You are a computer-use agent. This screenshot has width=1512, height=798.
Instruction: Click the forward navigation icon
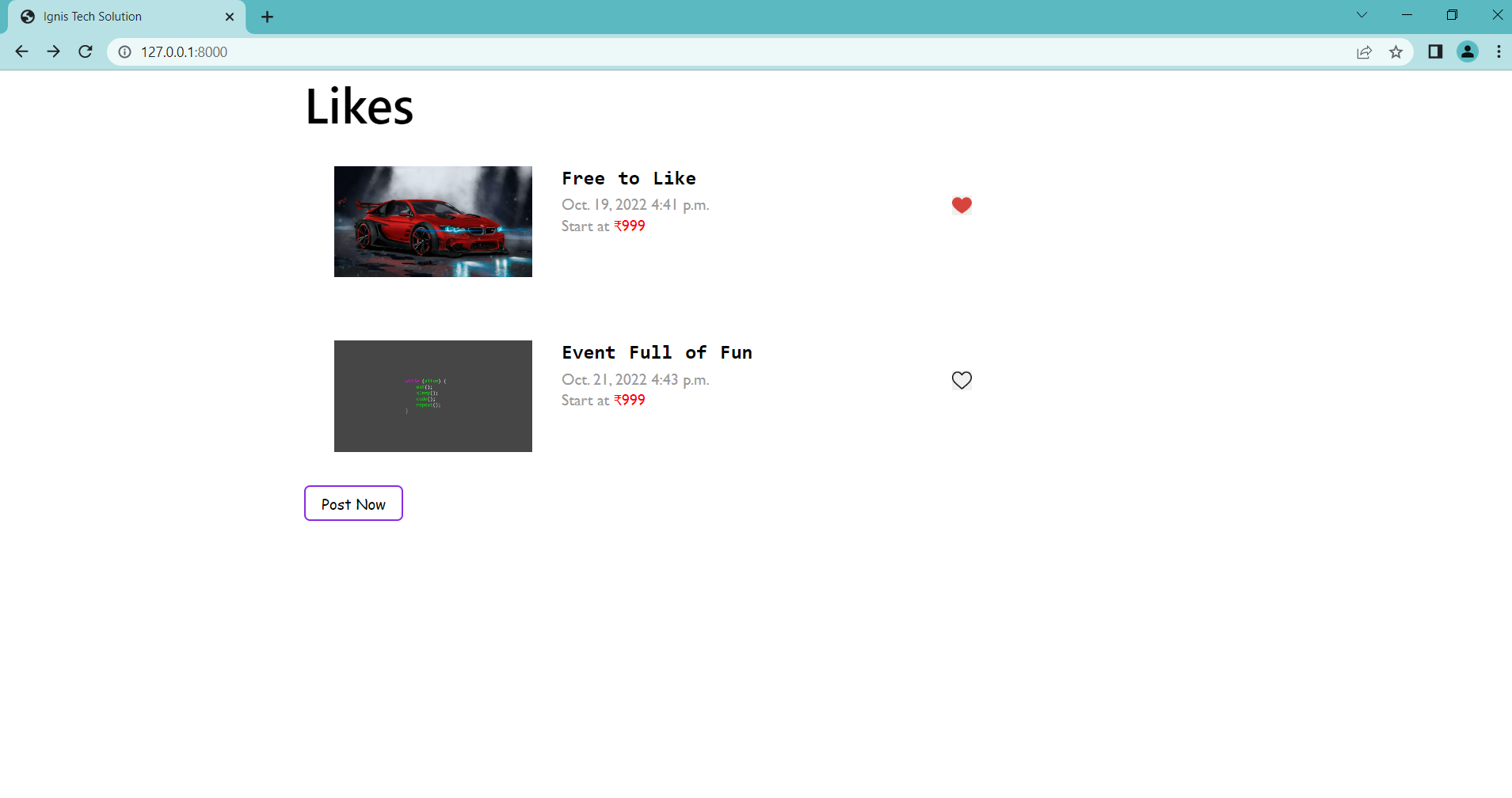tap(53, 51)
